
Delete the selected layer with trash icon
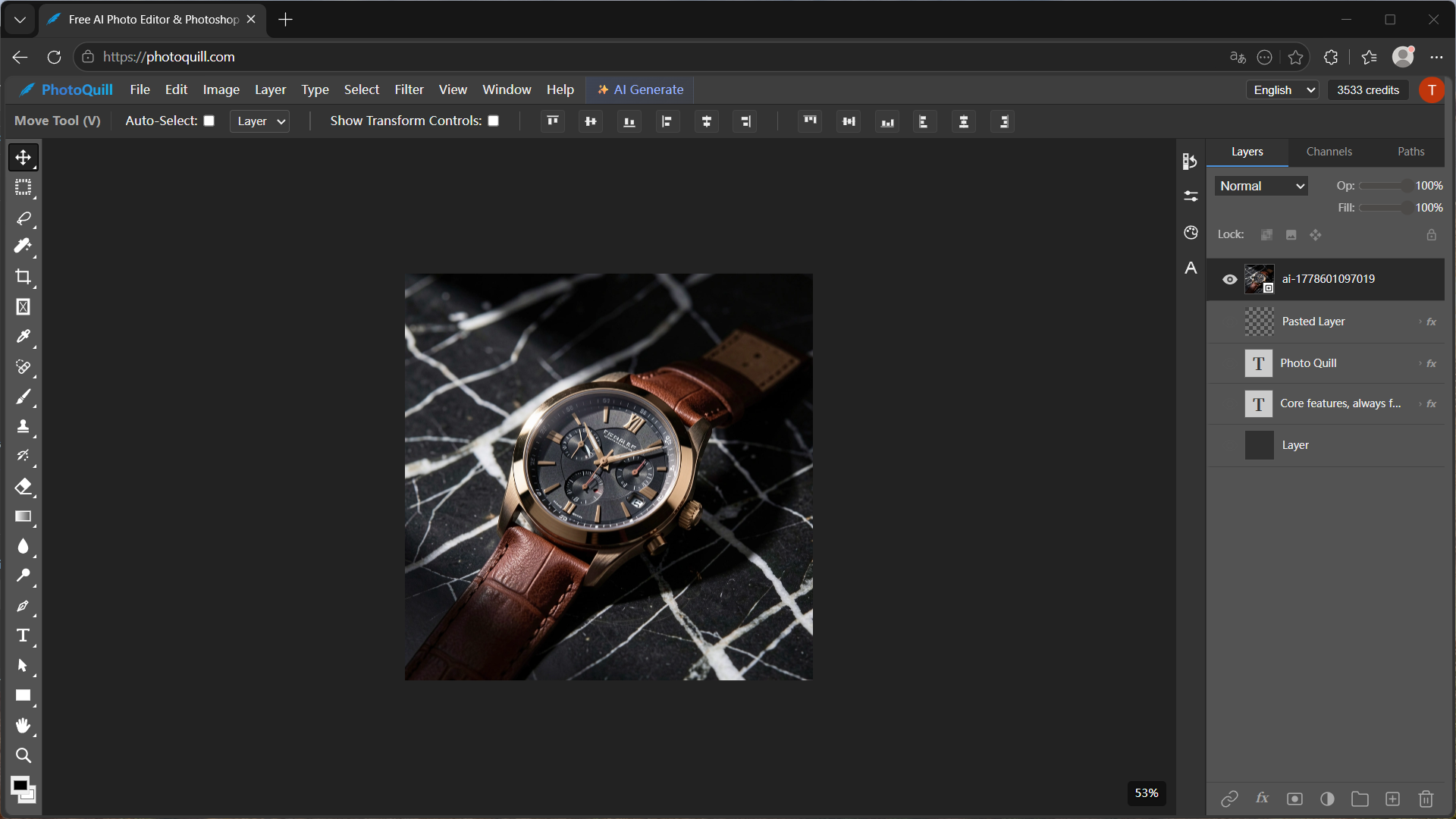coord(1426,799)
